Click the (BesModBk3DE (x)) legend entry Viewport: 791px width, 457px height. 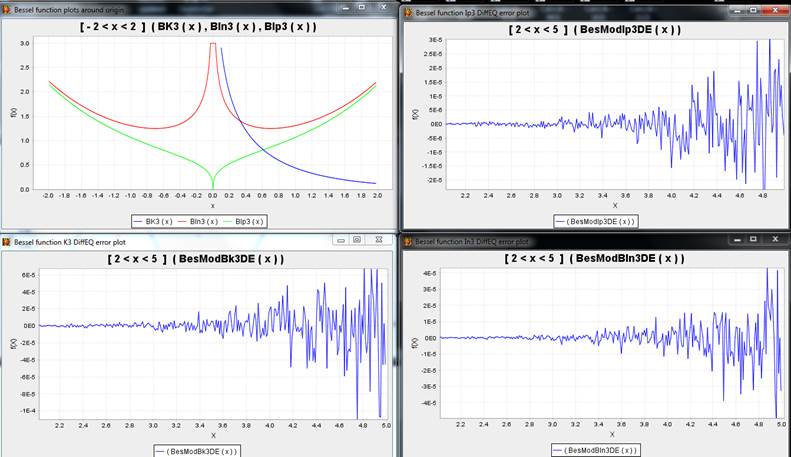click(x=196, y=451)
